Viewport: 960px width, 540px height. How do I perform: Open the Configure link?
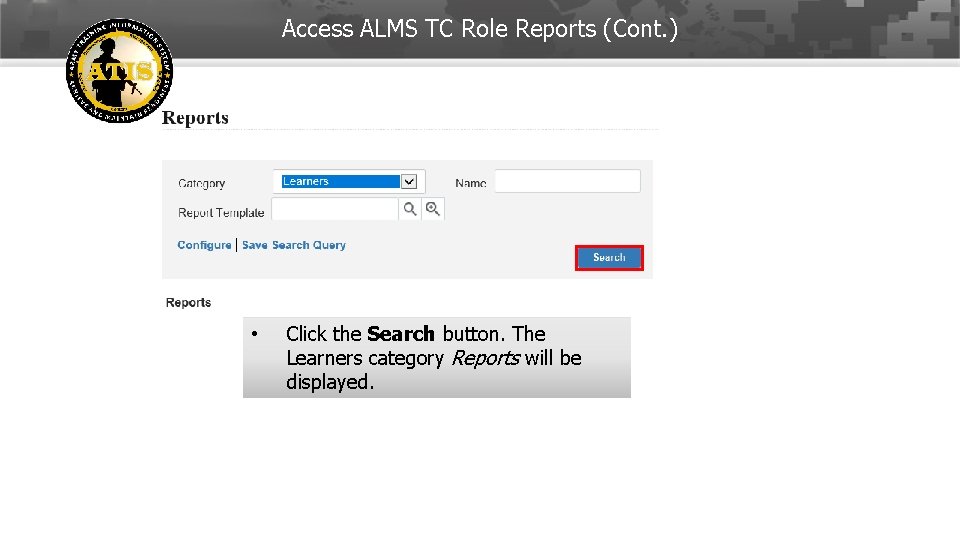[x=204, y=245]
